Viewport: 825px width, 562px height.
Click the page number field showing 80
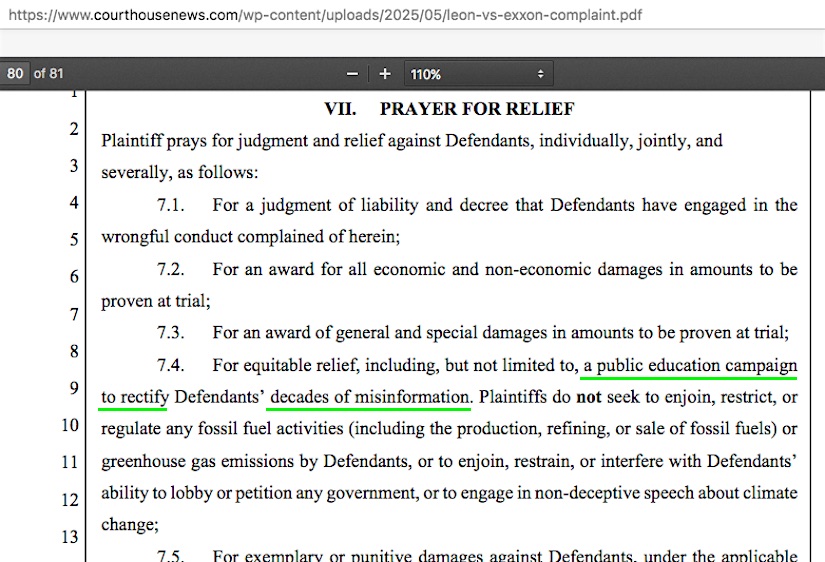(15, 74)
